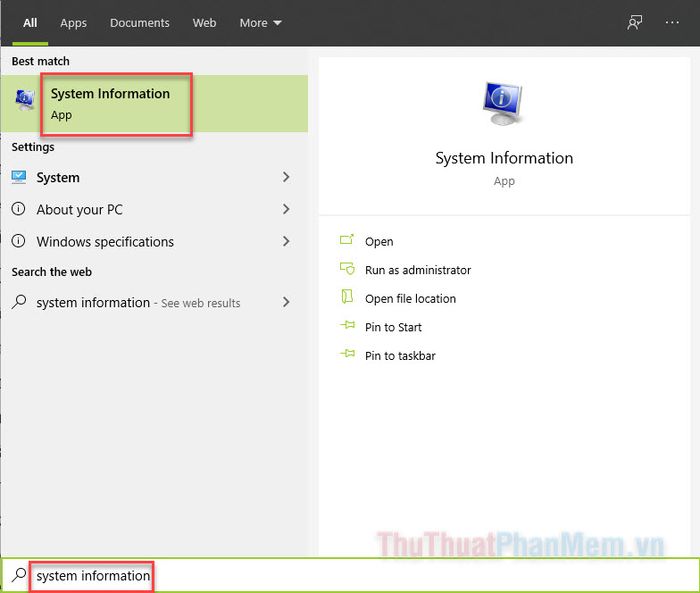Expand the Windows specifications result arrow

[286, 241]
